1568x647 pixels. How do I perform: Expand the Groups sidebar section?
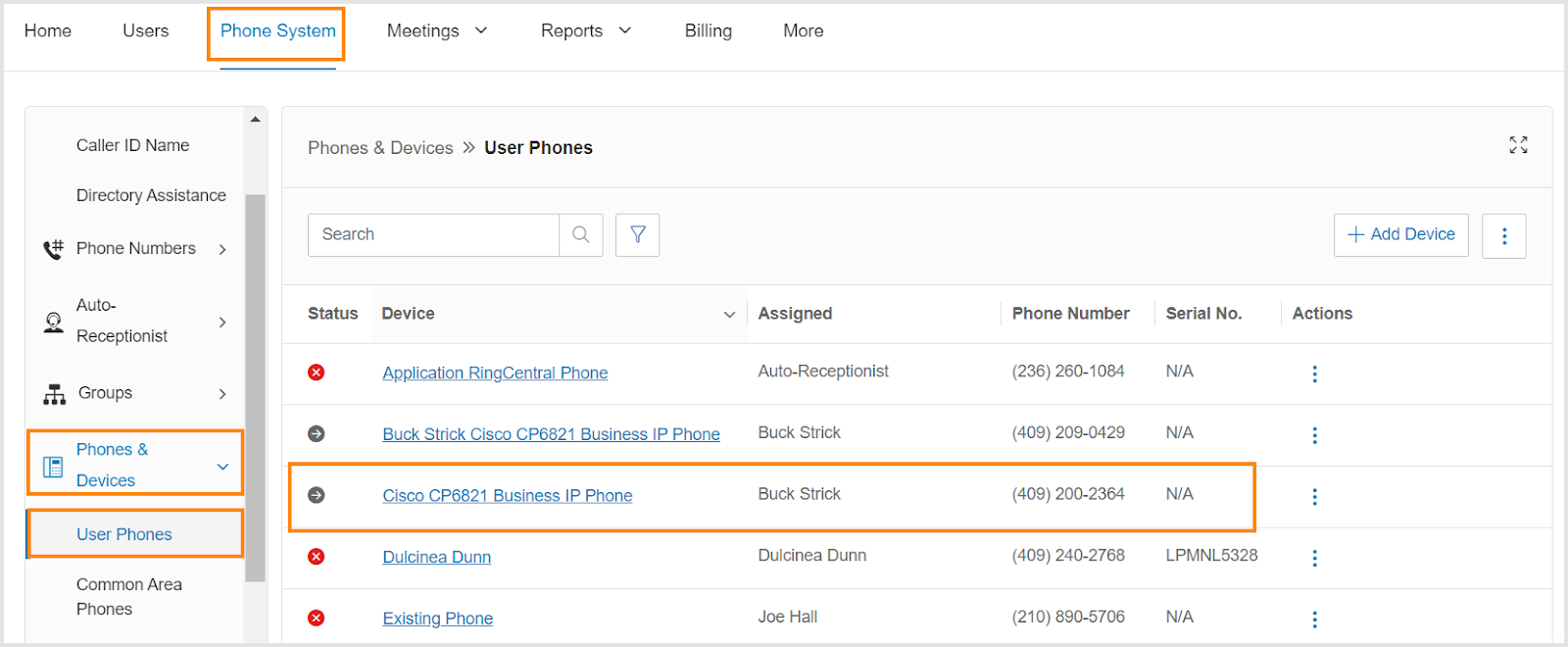(222, 394)
